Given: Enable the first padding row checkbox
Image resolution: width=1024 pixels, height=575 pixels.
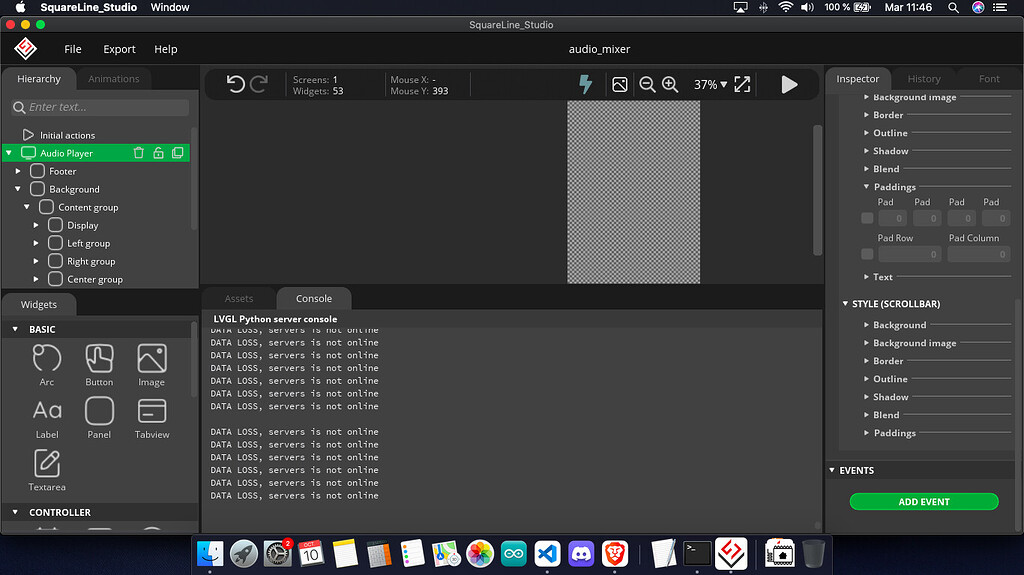Looking at the screenshot, I should 867,218.
